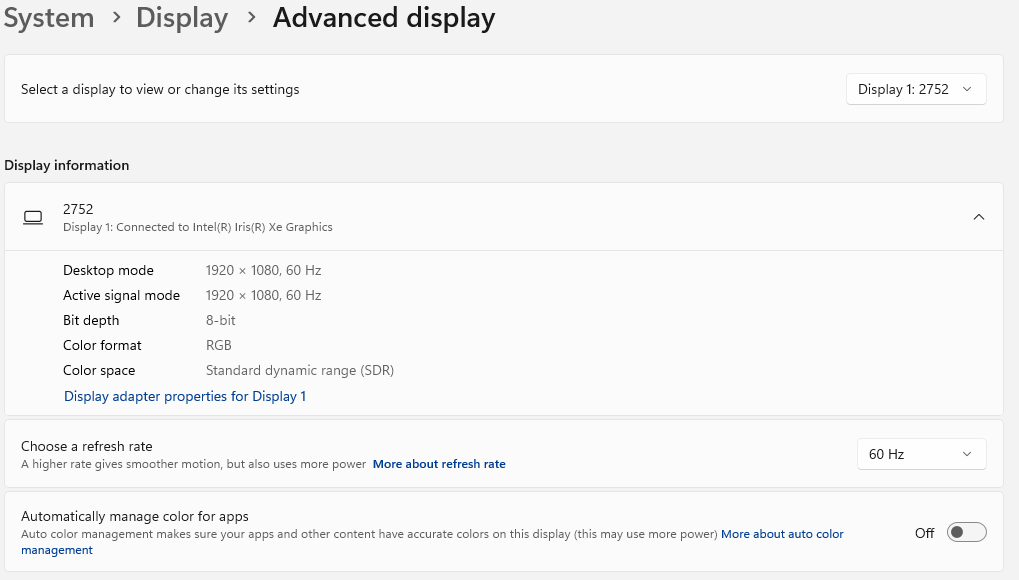This screenshot has width=1019, height=580.
Task: Select the Desktop mode resolution value
Action: (x=263, y=270)
